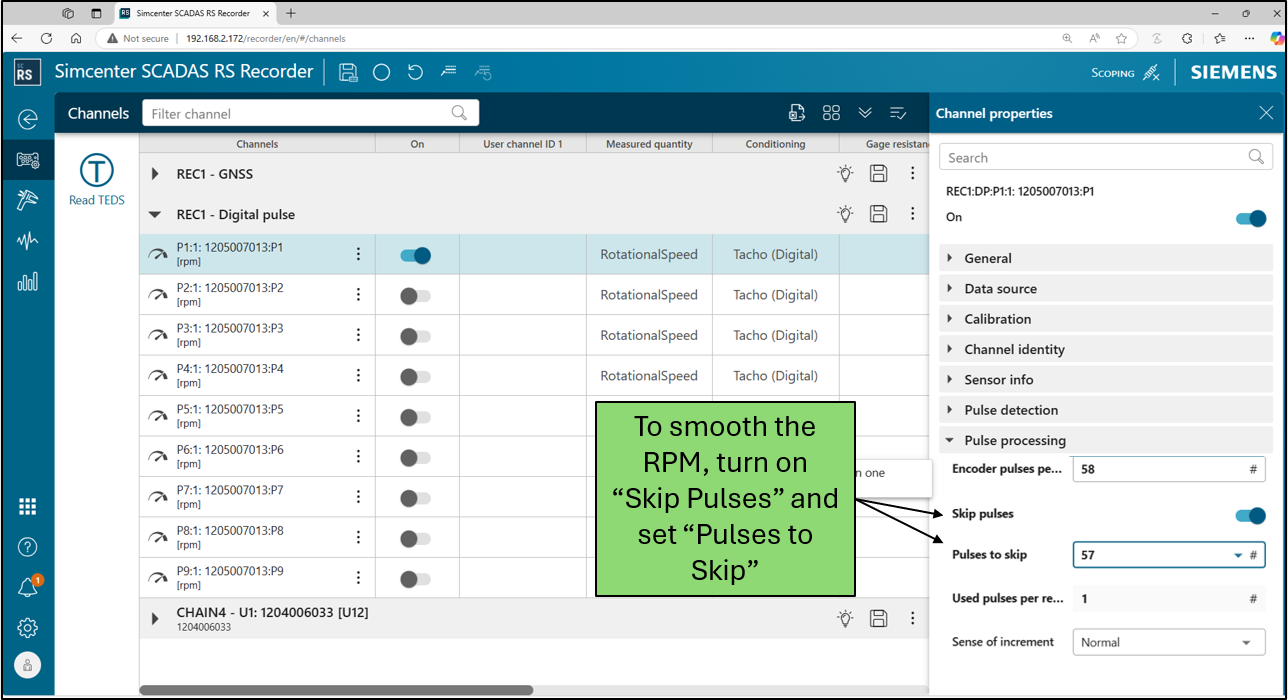Click the Filter channel search field
This screenshot has height=700, width=1288.
point(300,113)
